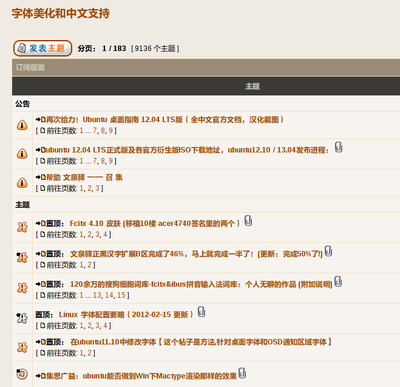400x387 pixels.
Task: Click sticky icon beside Fcitx 4.10 皮肤 topic
Action: tap(22, 228)
